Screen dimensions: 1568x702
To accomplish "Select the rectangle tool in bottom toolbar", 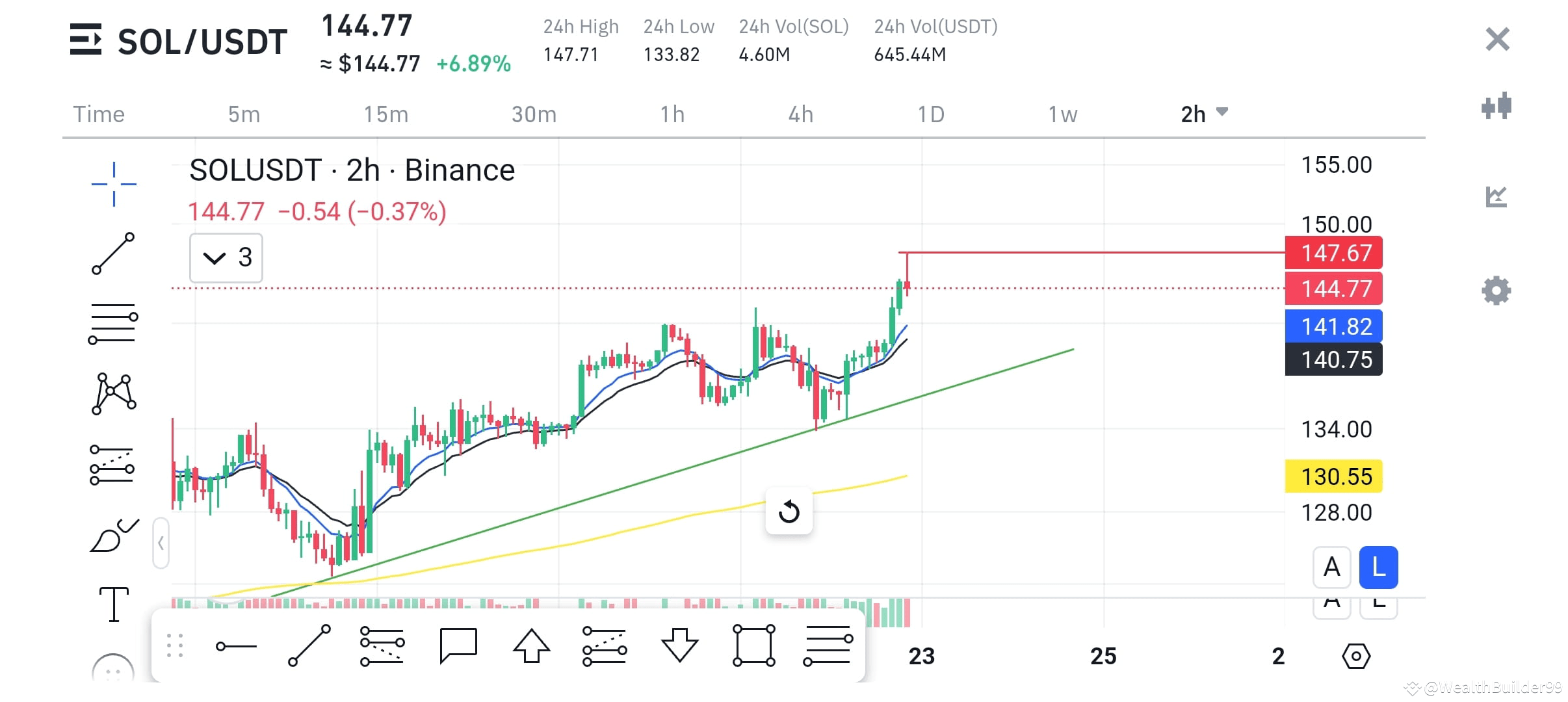I will point(753,645).
